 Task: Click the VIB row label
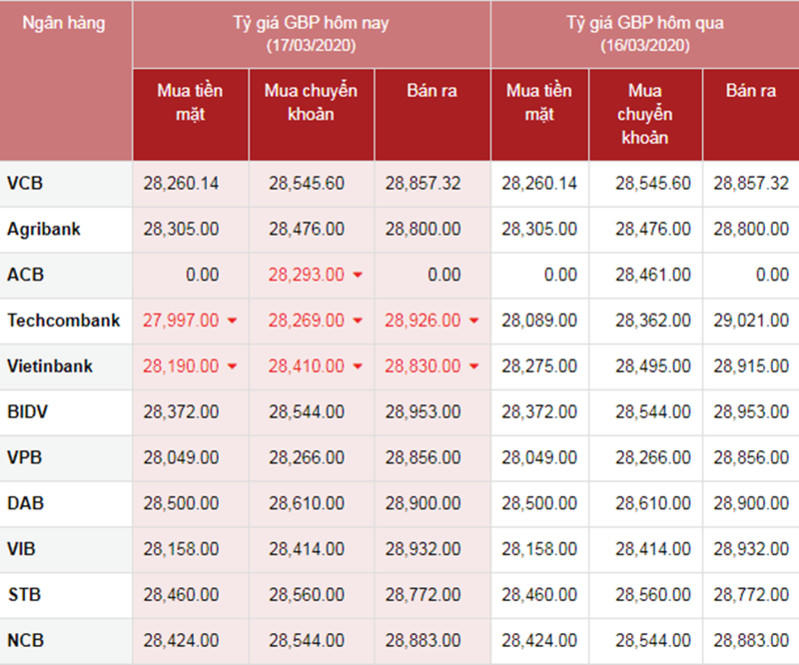[21, 549]
